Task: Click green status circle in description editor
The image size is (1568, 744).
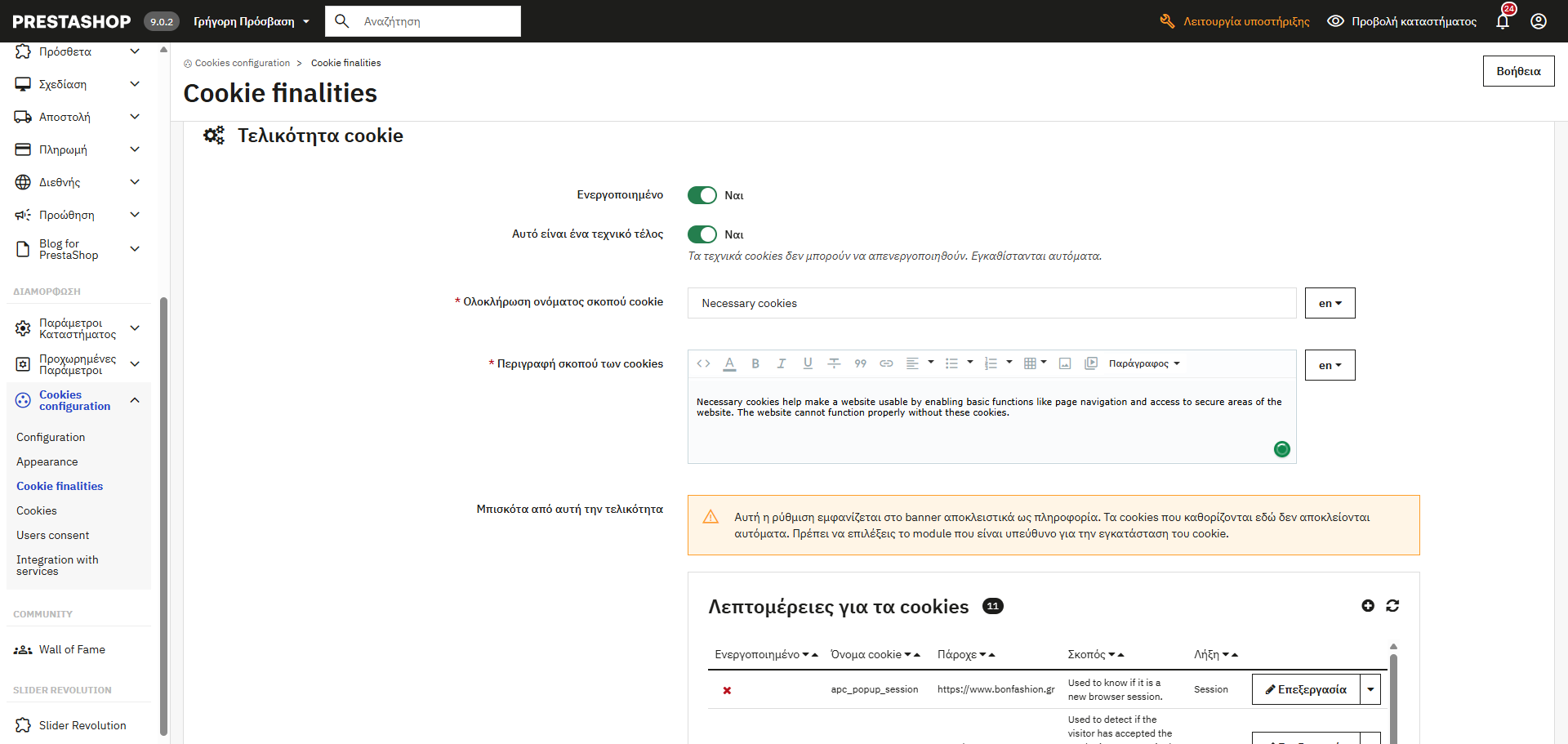Action: (x=1281, y=449)
